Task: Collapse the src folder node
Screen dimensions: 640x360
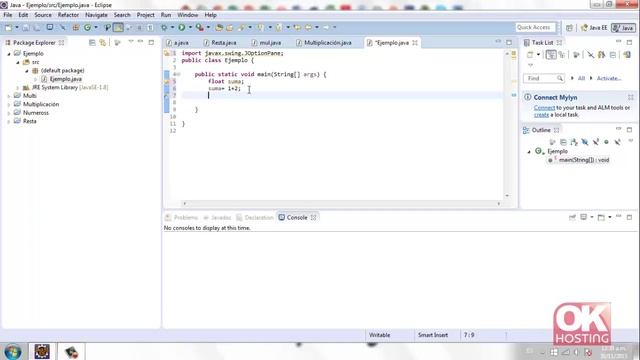Action: point(18,62)
